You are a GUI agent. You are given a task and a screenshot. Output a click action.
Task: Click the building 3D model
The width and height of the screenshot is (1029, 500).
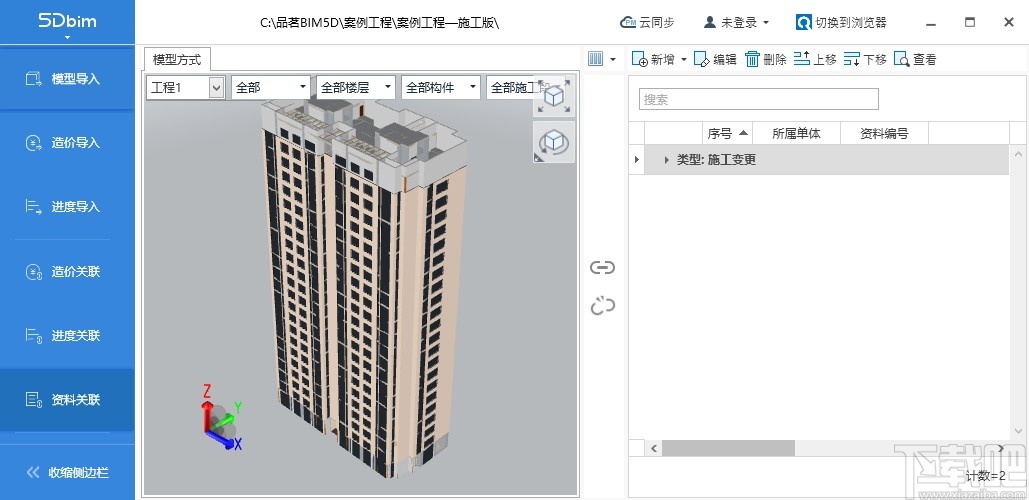click(x=365, y=287)
